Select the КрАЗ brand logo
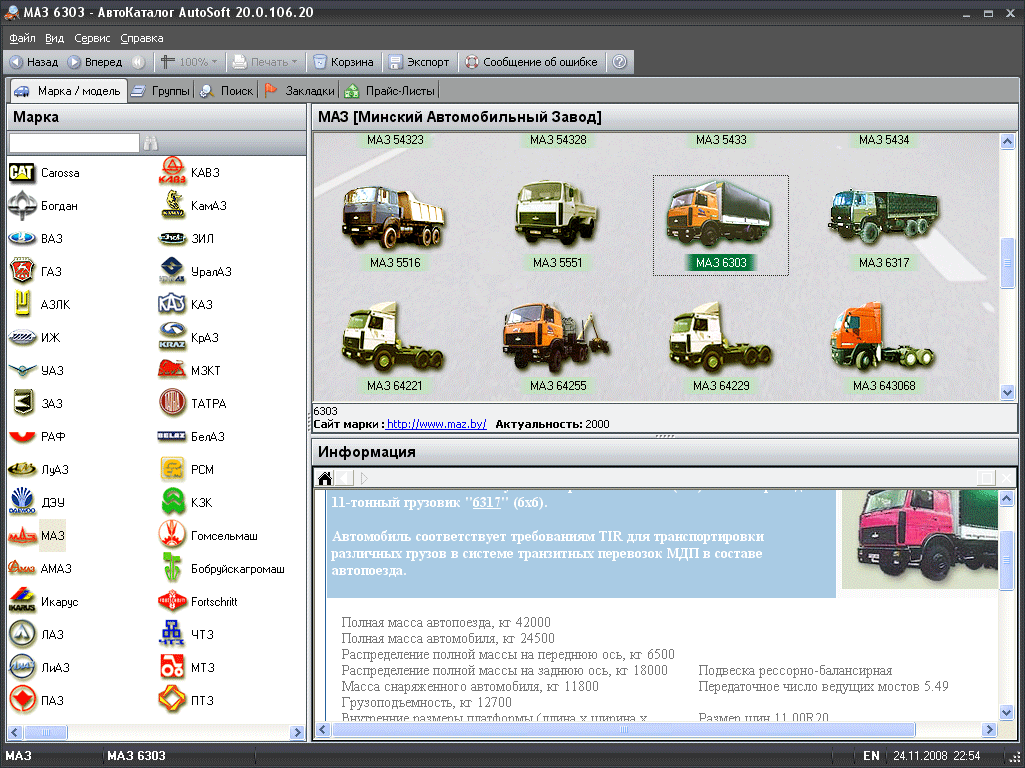 pyautogui.click(x=173, y=337)
